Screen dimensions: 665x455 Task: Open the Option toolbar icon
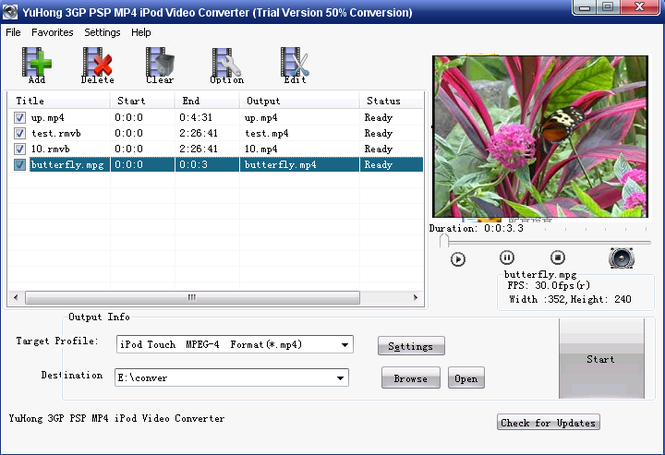[226, 65]
